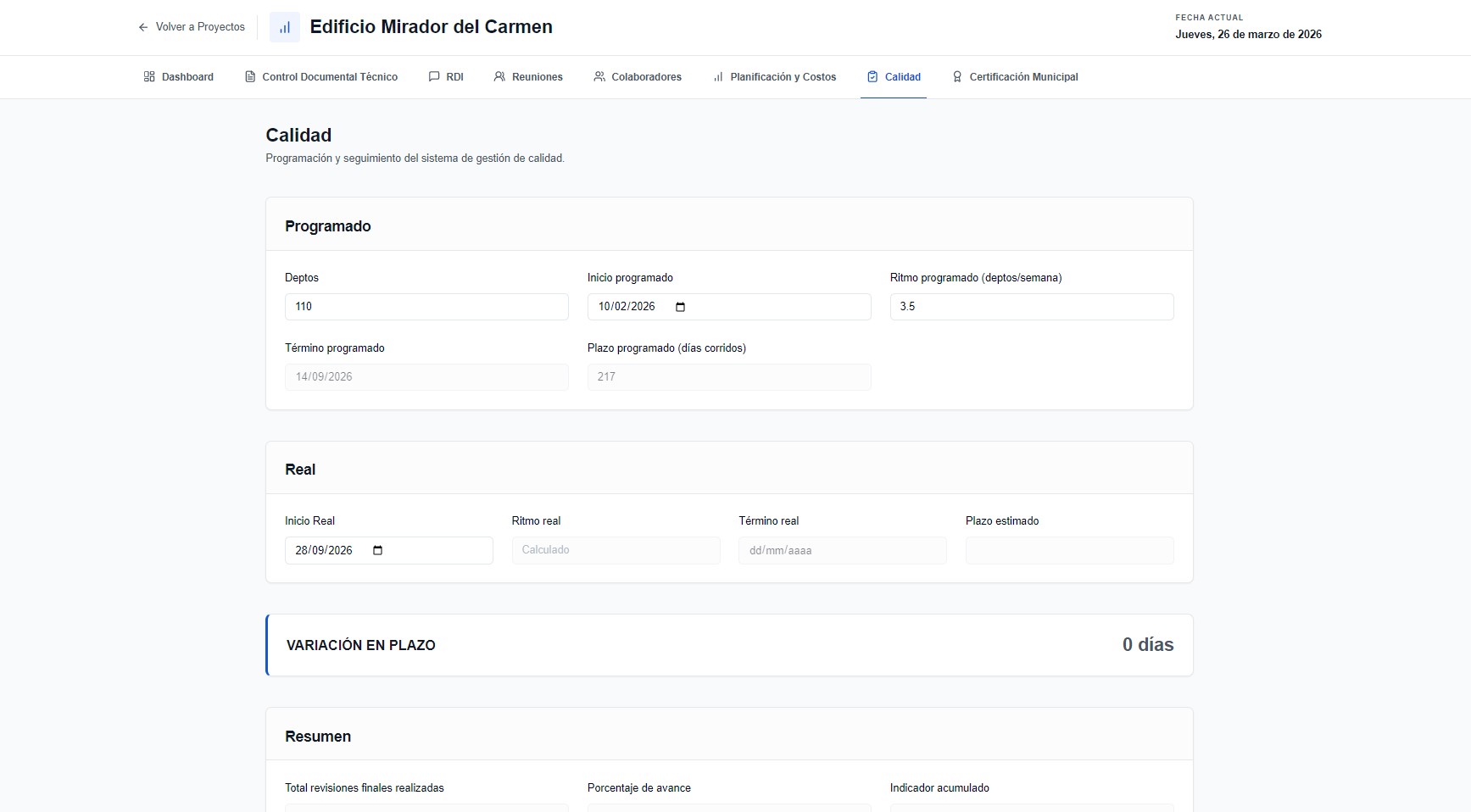Click the Real section heading
This screenshot has width=1471, height=812.
coord(300,470)
